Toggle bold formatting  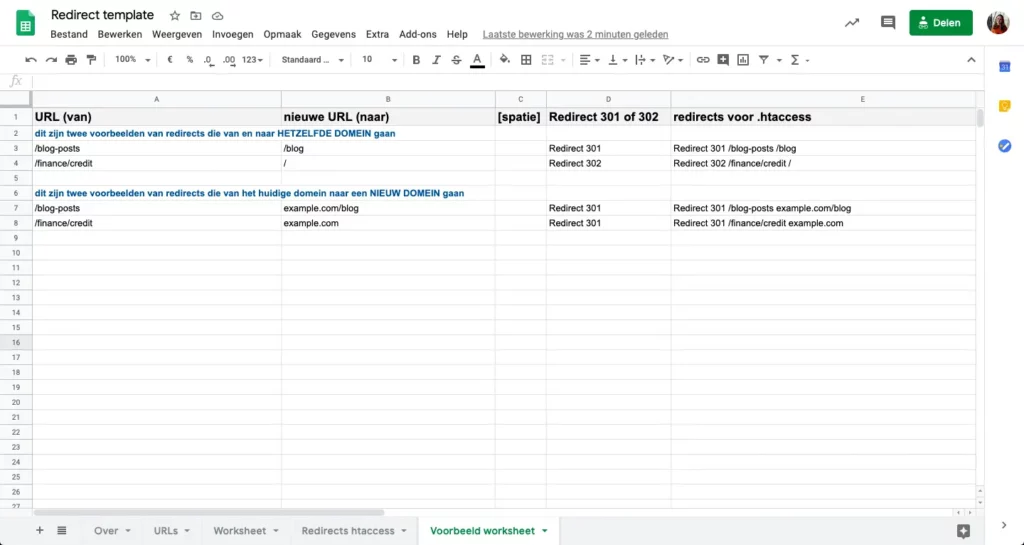click(x=416, y=60)
